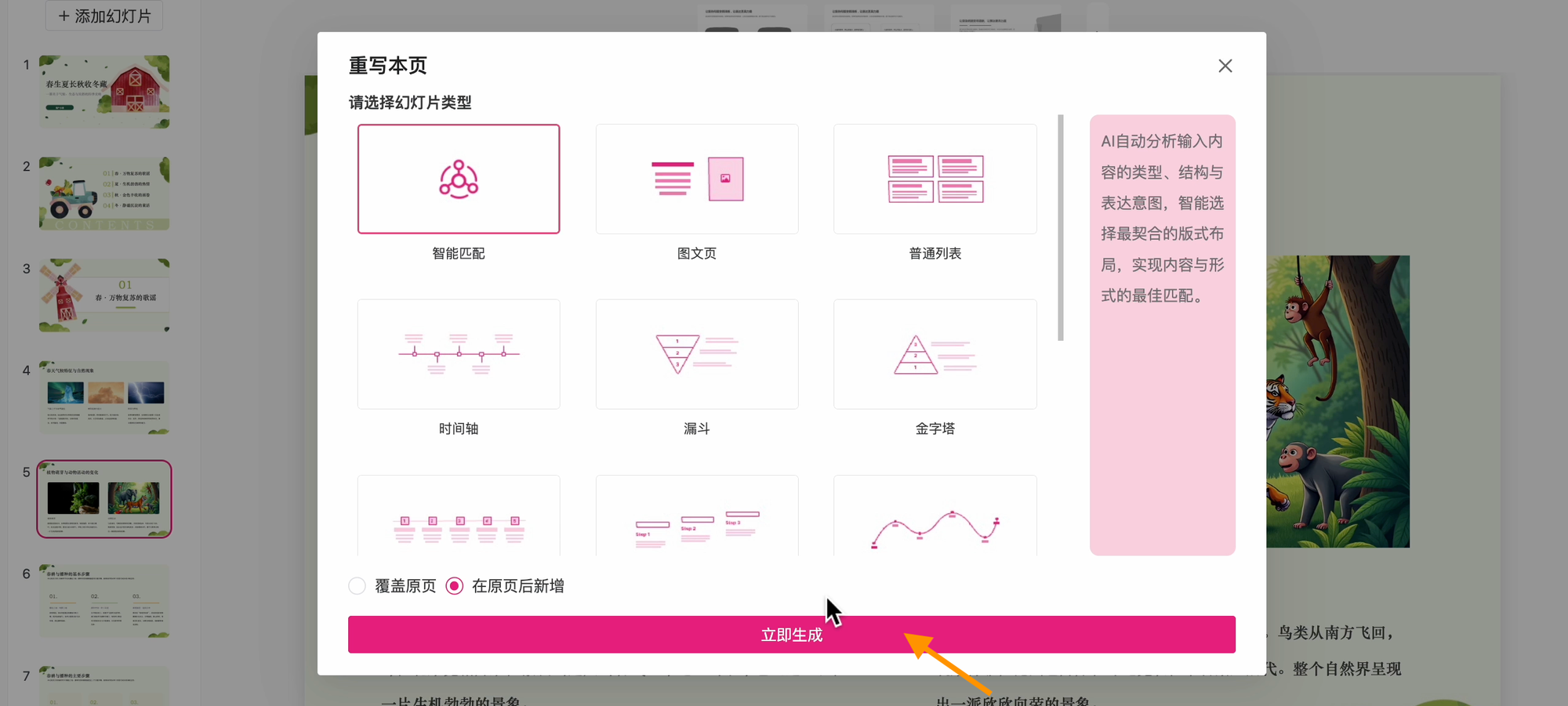Select the 时间轴 timeline layout

459,354
